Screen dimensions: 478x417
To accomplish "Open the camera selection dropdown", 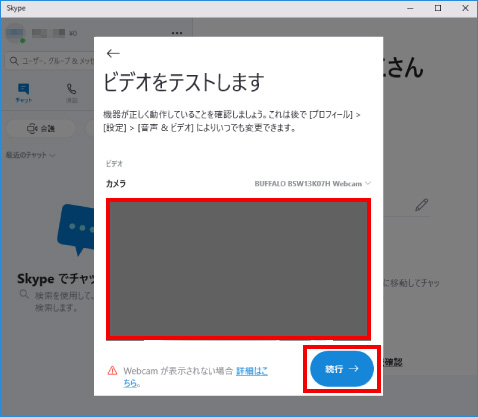I will point(312,184).
